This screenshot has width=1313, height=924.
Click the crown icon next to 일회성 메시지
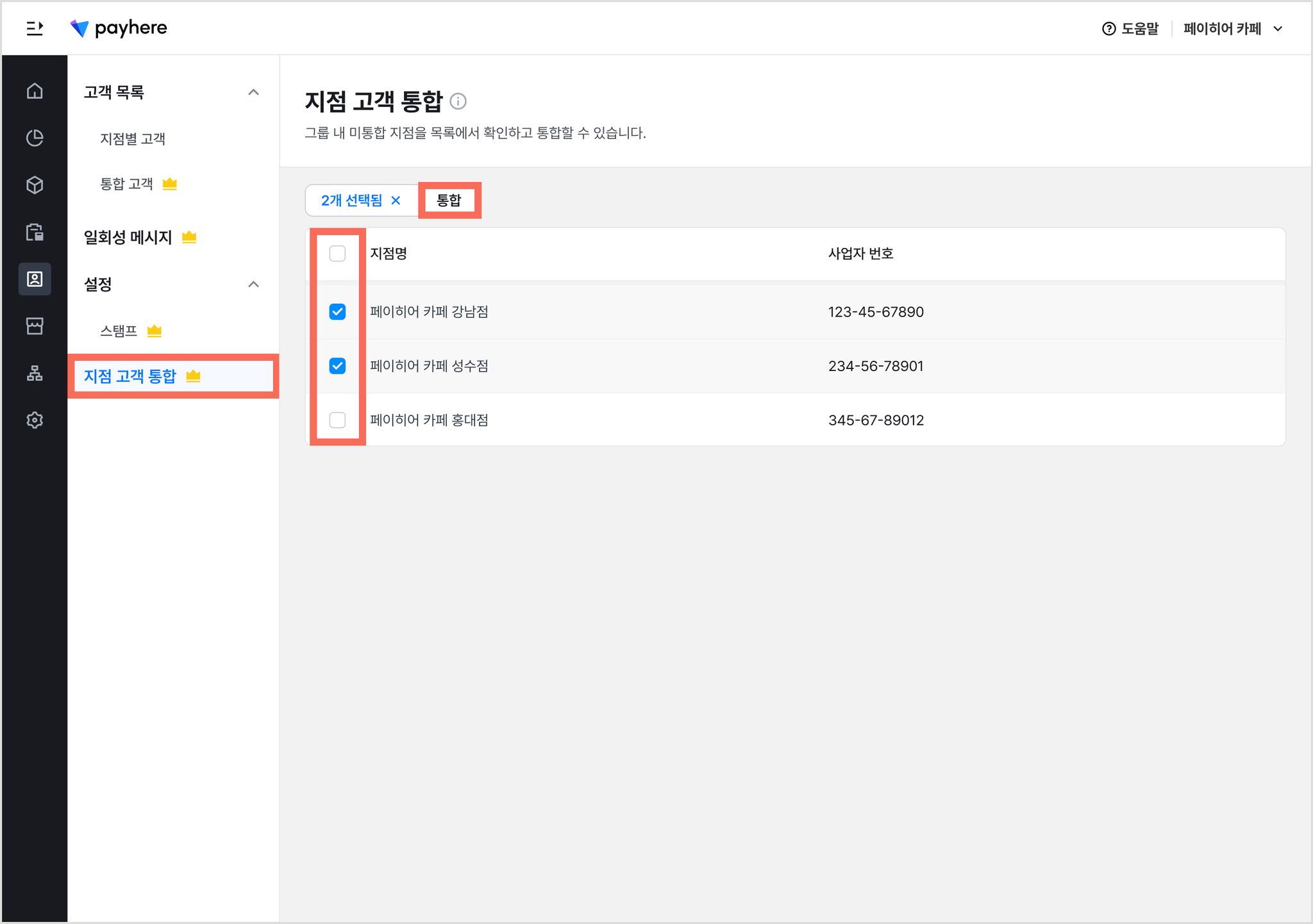pyautogui.click(x=189, y=237)
